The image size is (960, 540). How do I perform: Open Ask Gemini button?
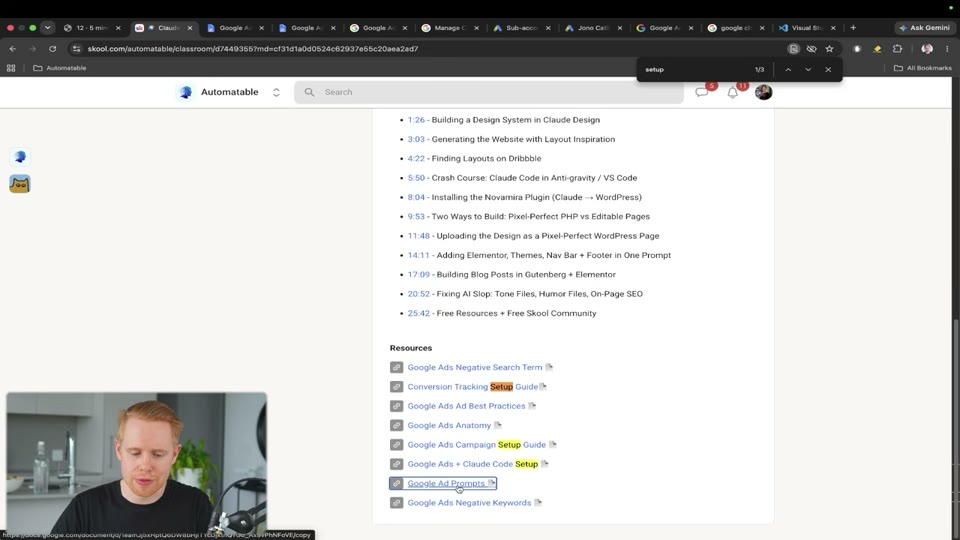(x=924, y=28)
